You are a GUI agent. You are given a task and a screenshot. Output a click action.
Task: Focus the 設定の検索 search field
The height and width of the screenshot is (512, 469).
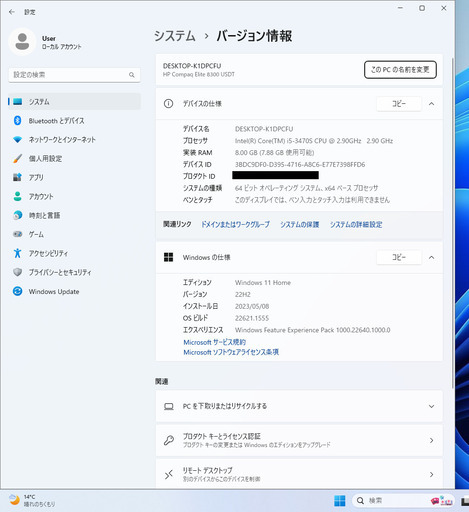coord(74,75)
